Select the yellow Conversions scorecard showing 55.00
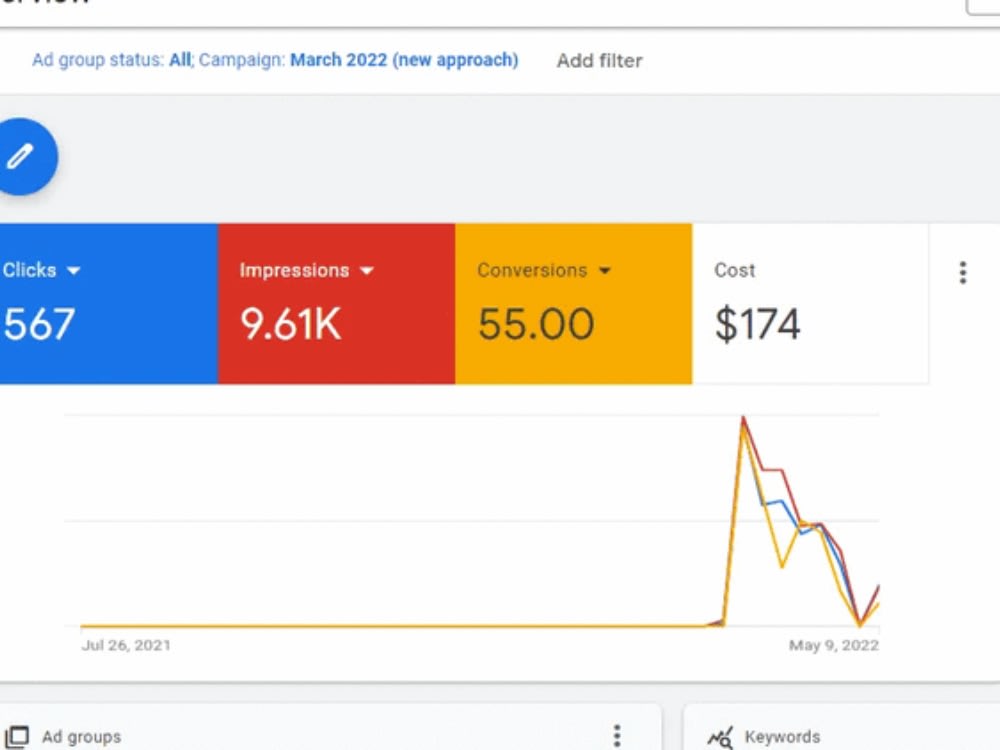Image resolution: width=1000 pixels, height=750 pixels. (x=573, y=304)
